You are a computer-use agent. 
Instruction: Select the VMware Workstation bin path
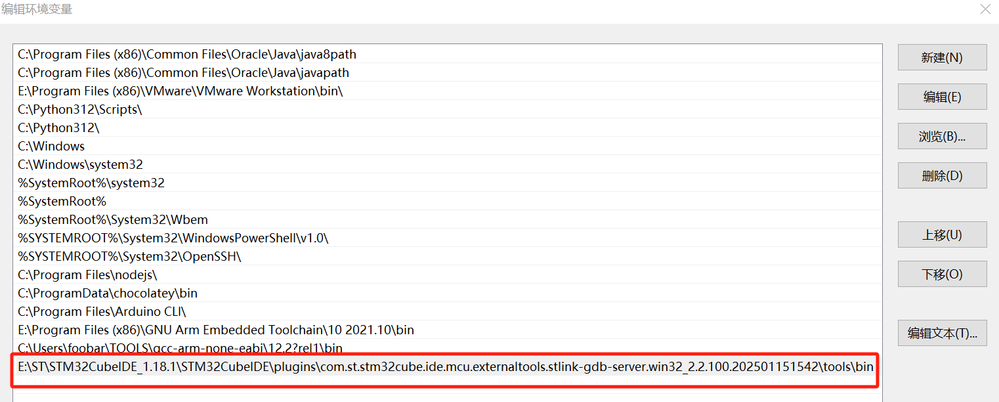(180, 91)
